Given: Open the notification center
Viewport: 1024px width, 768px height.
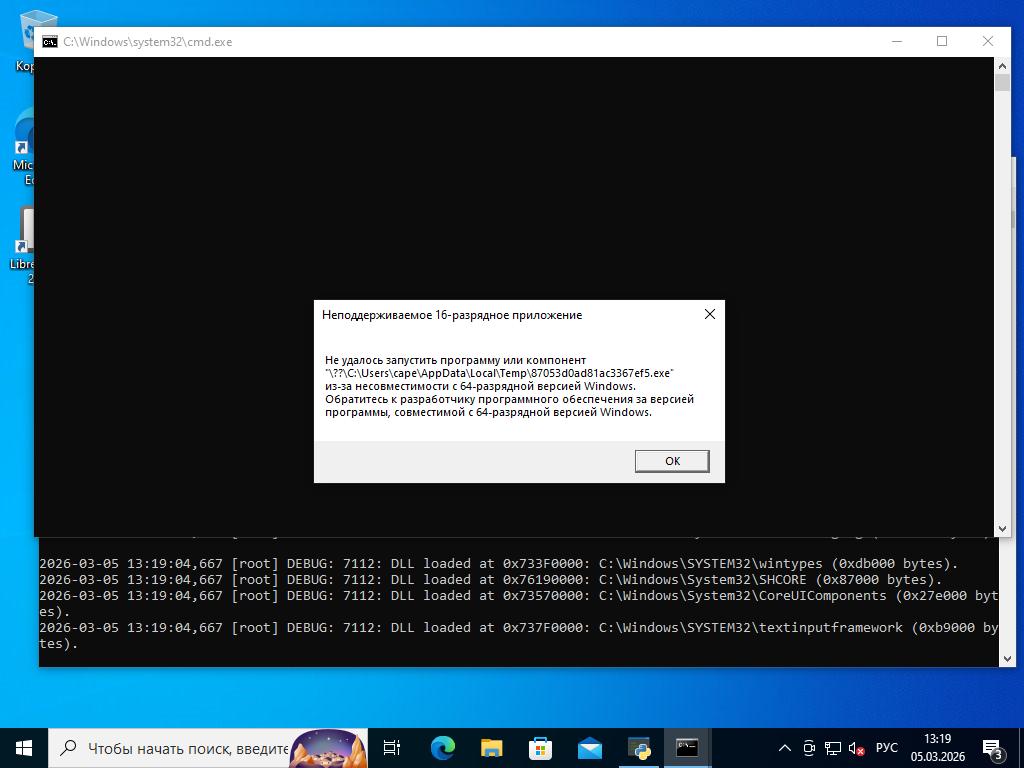Looking at the screenshot, I should point(993,747).
